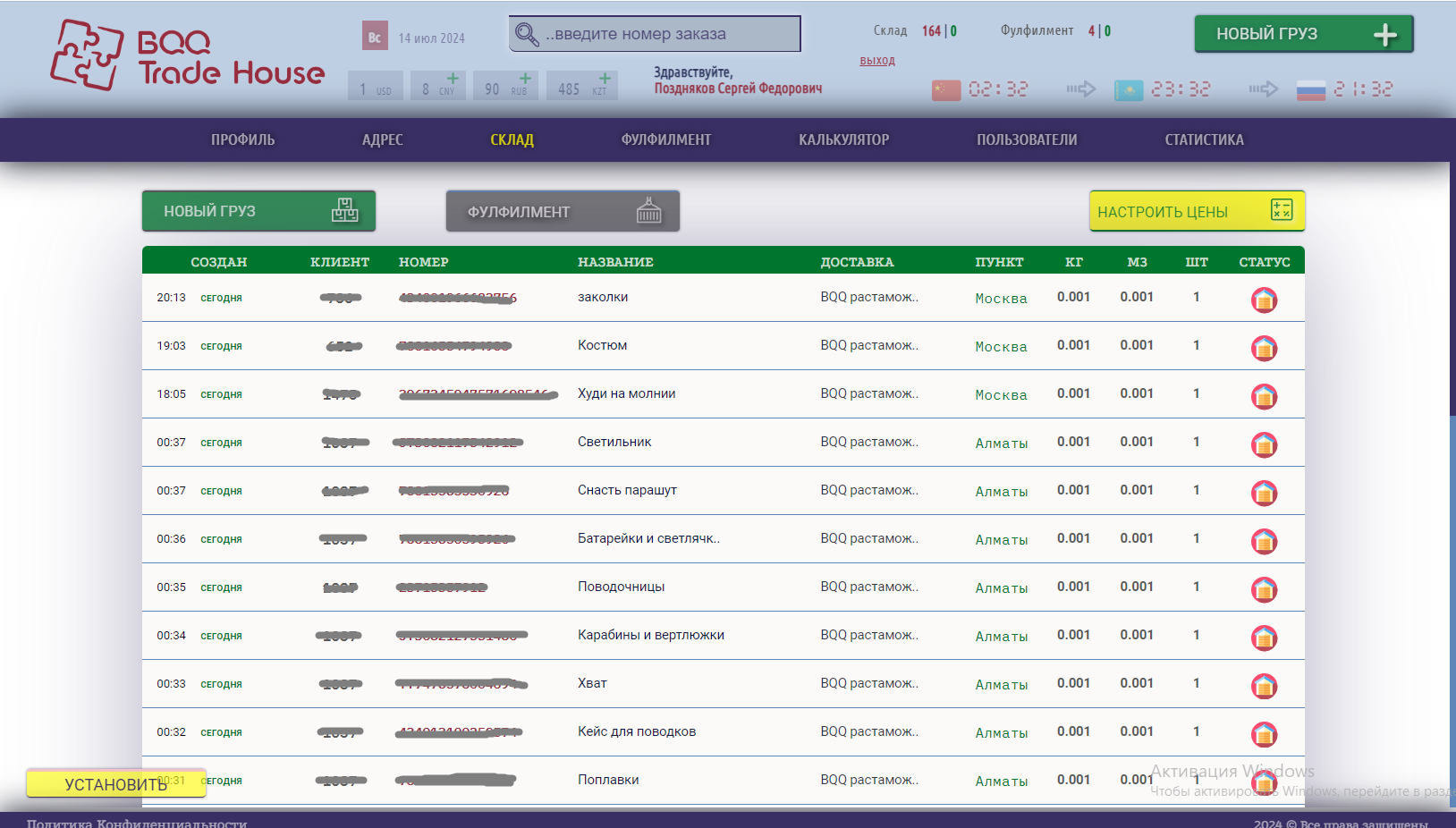Click the ДОСТАВКА column header
1456x828 pixels.
tap(857, 262)
